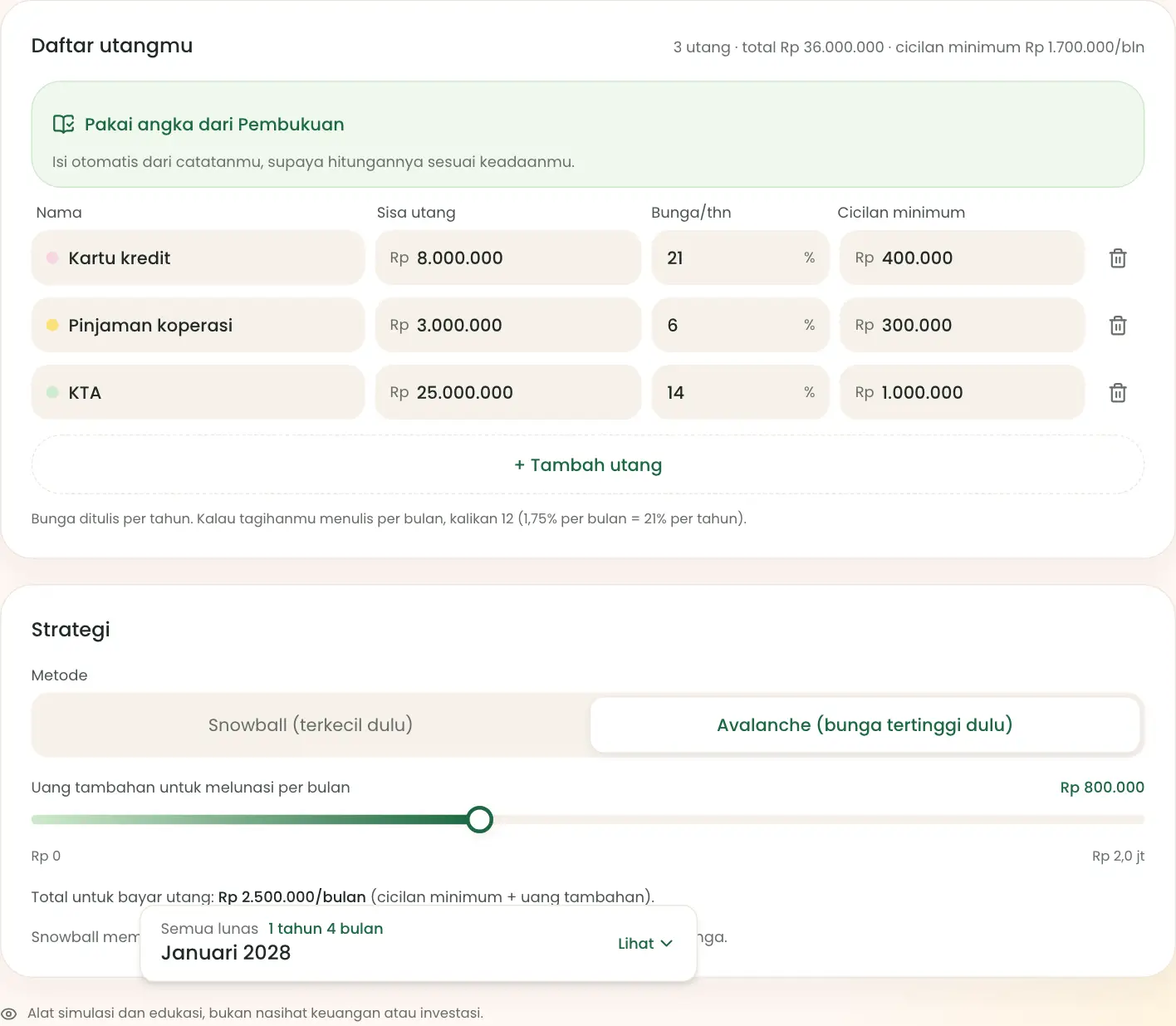Screen dimensions: 1176x1026
Task: Change the 21% interest rate field
Action: (x=741, y=258)
